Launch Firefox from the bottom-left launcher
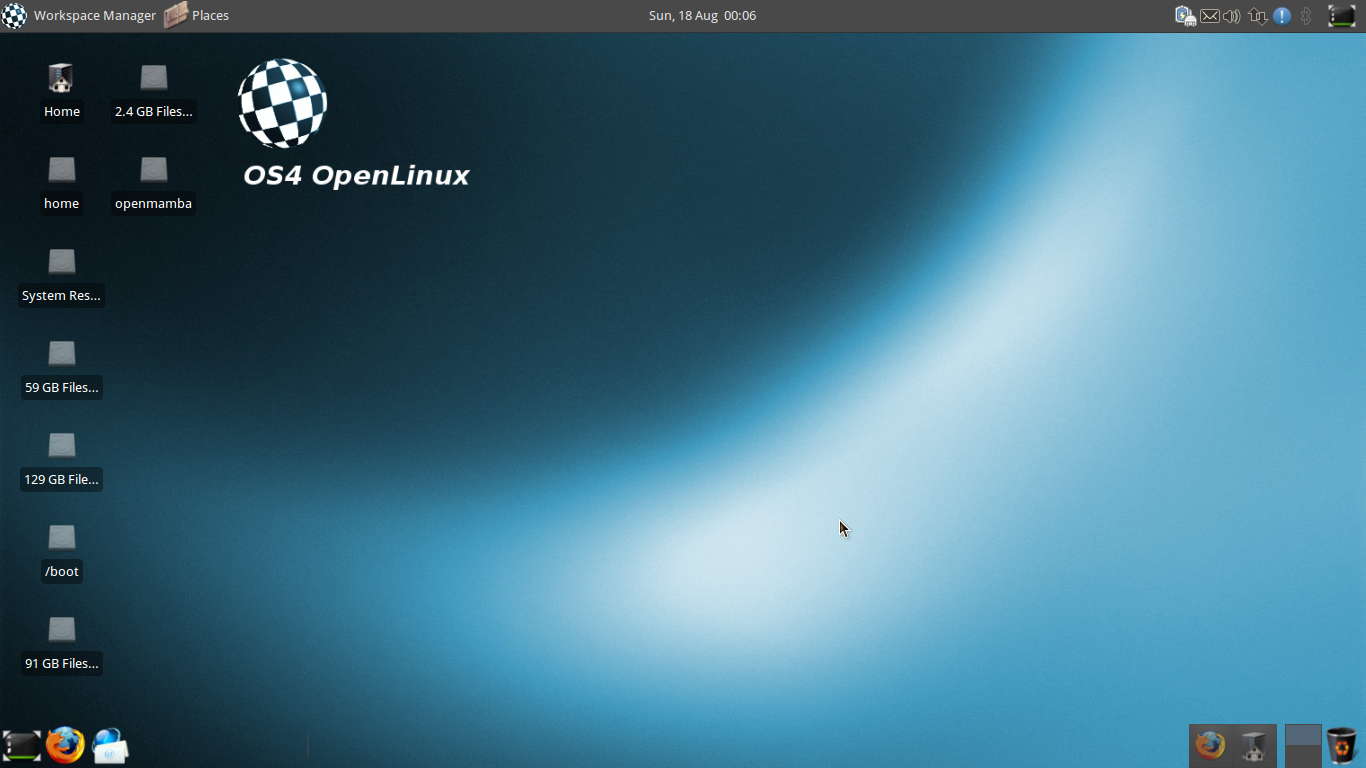Screen dimensions: 1366x768 (65, 745)
